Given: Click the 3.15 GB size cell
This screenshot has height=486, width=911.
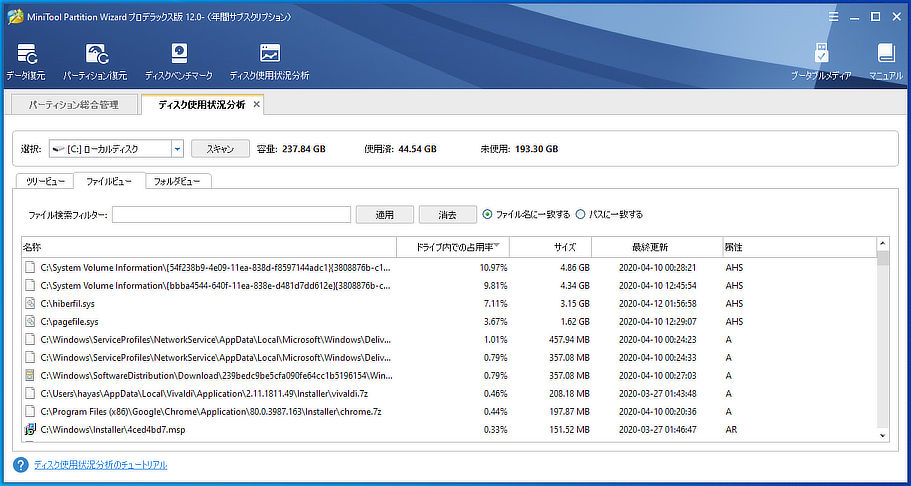Looking at the screenshot, I should coord(576,303).
